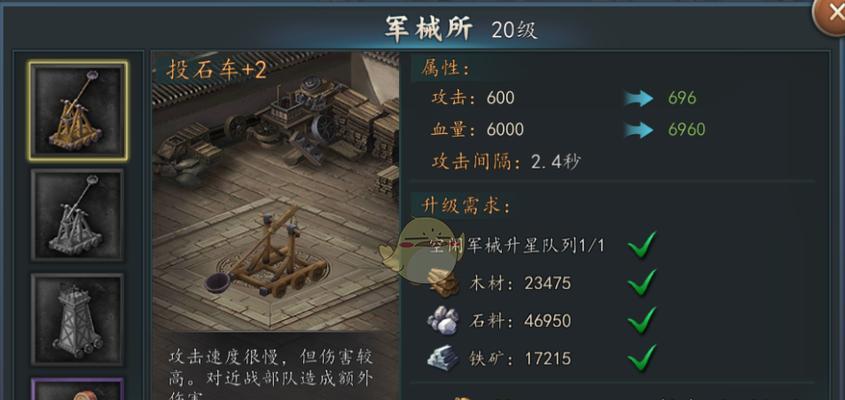Click the iron ore resource icon
The image size is (845, 400).
(443, 358)
